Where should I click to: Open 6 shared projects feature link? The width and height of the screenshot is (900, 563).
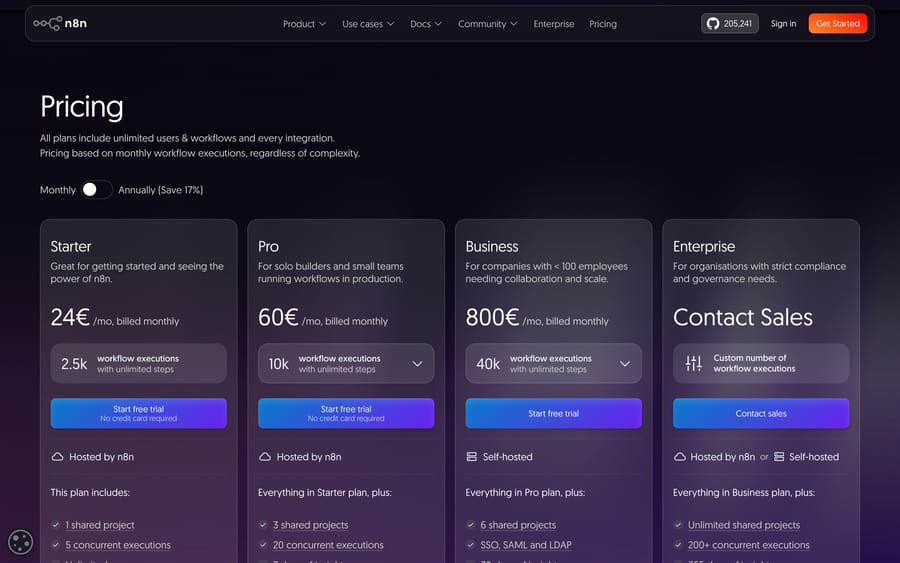pyautogui.click(x=518, y=525)
